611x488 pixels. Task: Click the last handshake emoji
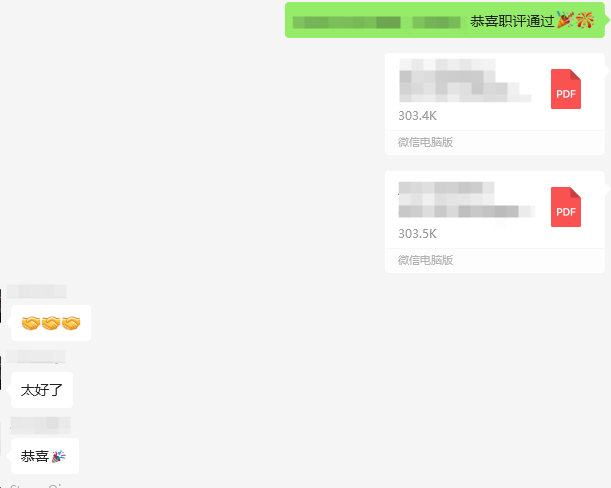71,323
